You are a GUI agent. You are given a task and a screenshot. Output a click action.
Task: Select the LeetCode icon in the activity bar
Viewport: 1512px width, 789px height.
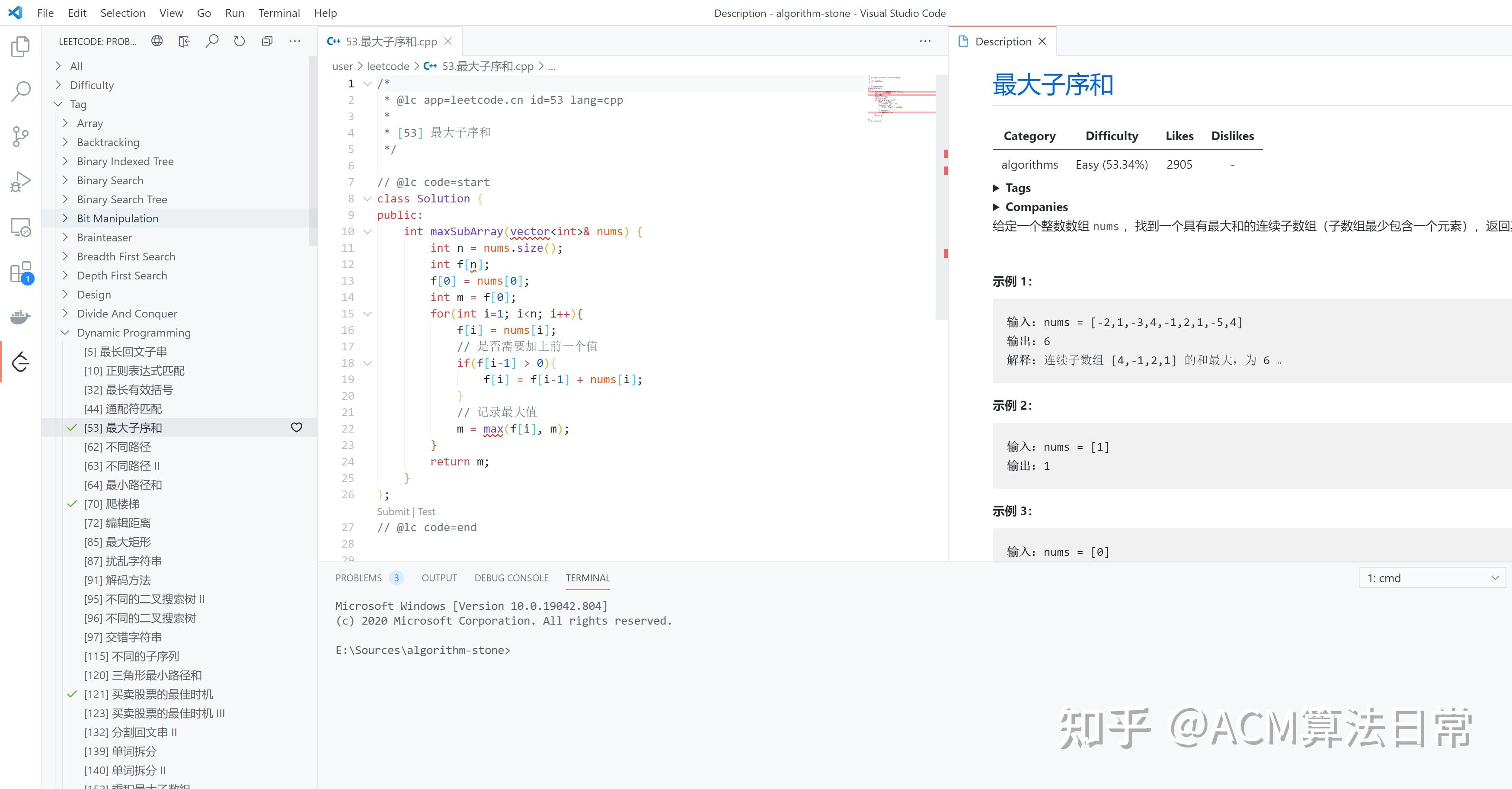tap(21, 362)
